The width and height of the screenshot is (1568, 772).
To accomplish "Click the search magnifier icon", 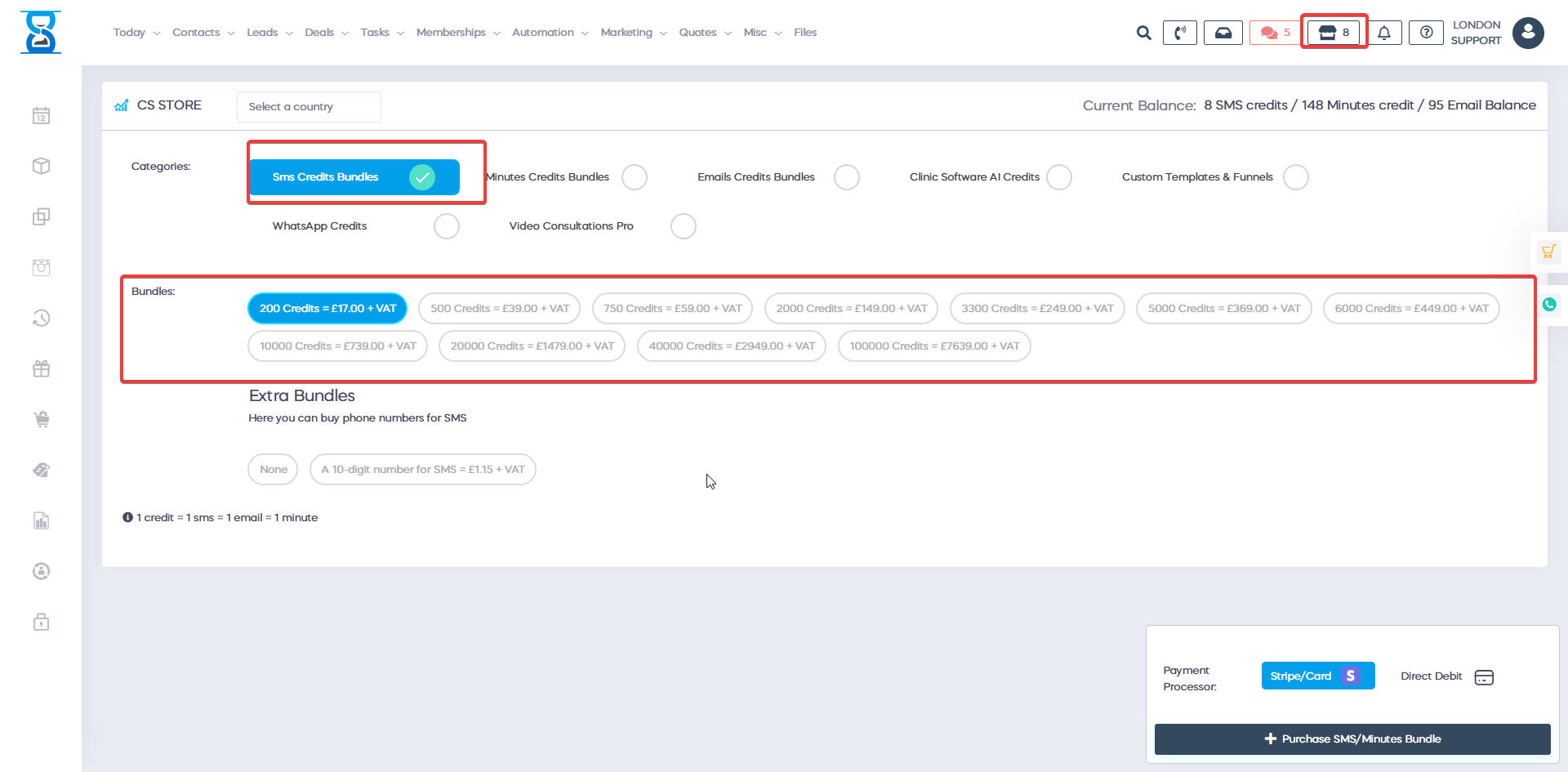I will point(1143,33).
